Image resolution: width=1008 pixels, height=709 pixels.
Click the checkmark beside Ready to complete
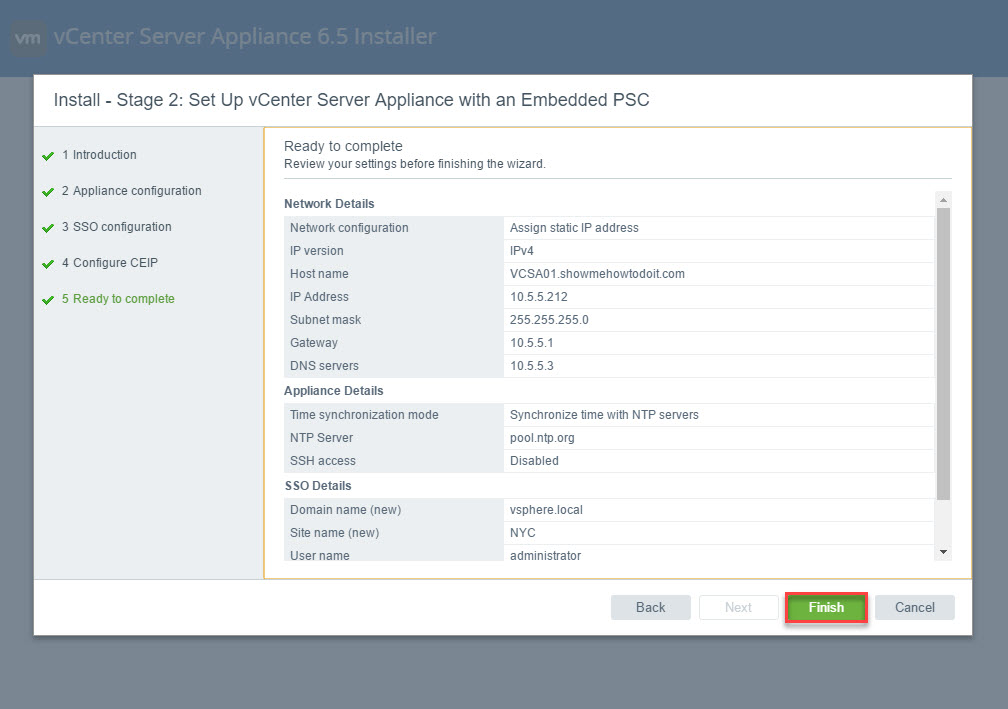coord(47,300)
